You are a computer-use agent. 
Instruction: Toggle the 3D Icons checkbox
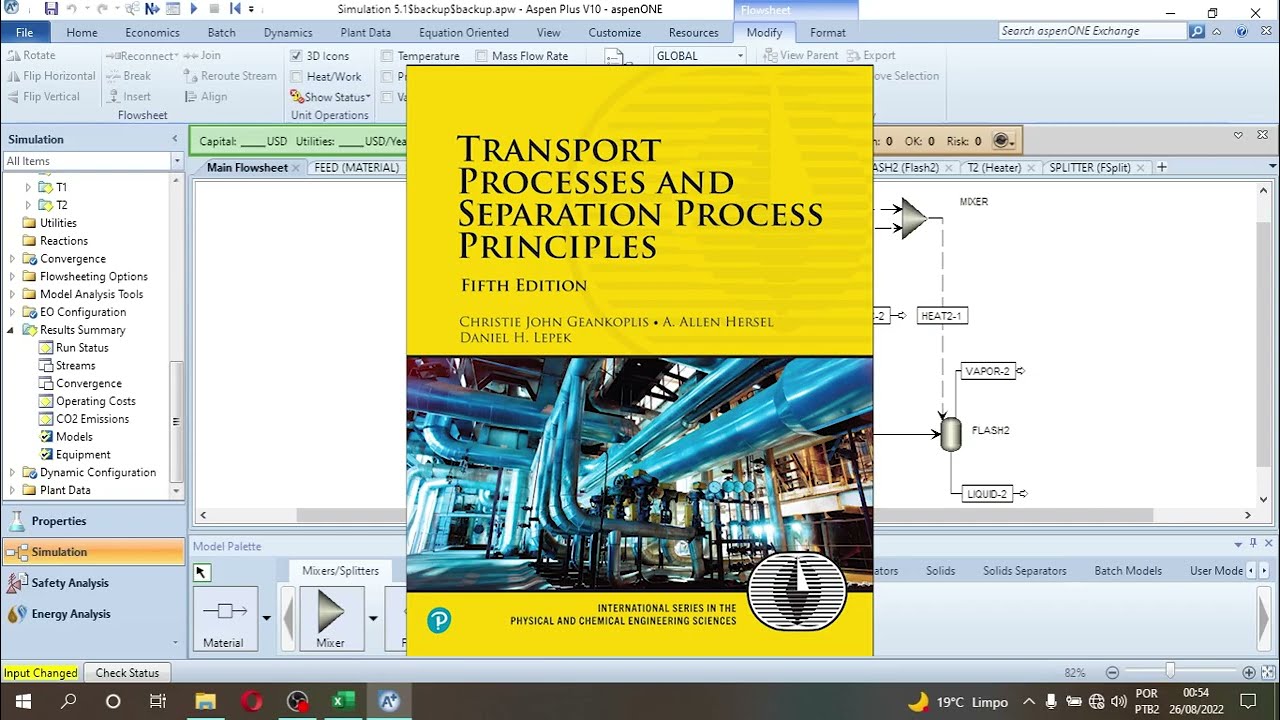point(296,56)
